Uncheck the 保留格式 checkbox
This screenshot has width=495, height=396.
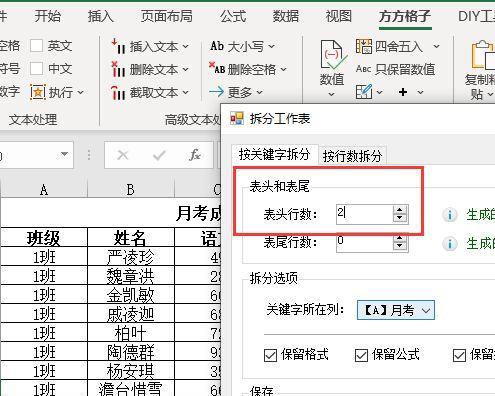(x=270, y=355)
